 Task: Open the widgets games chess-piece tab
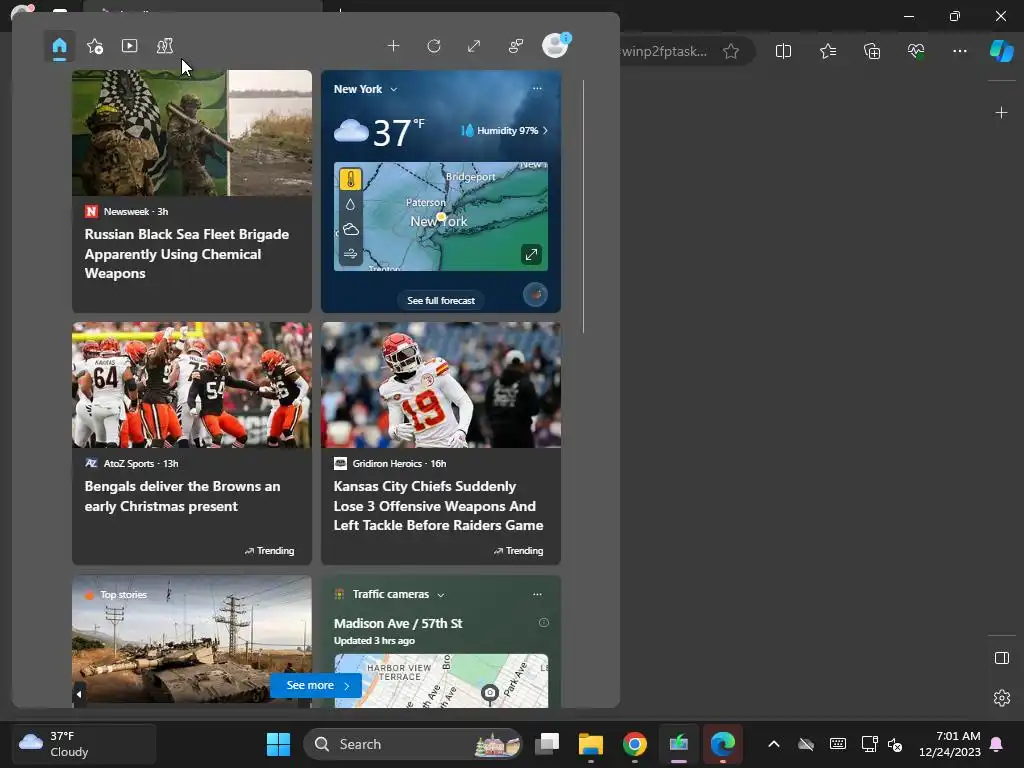tap(165, 46)
